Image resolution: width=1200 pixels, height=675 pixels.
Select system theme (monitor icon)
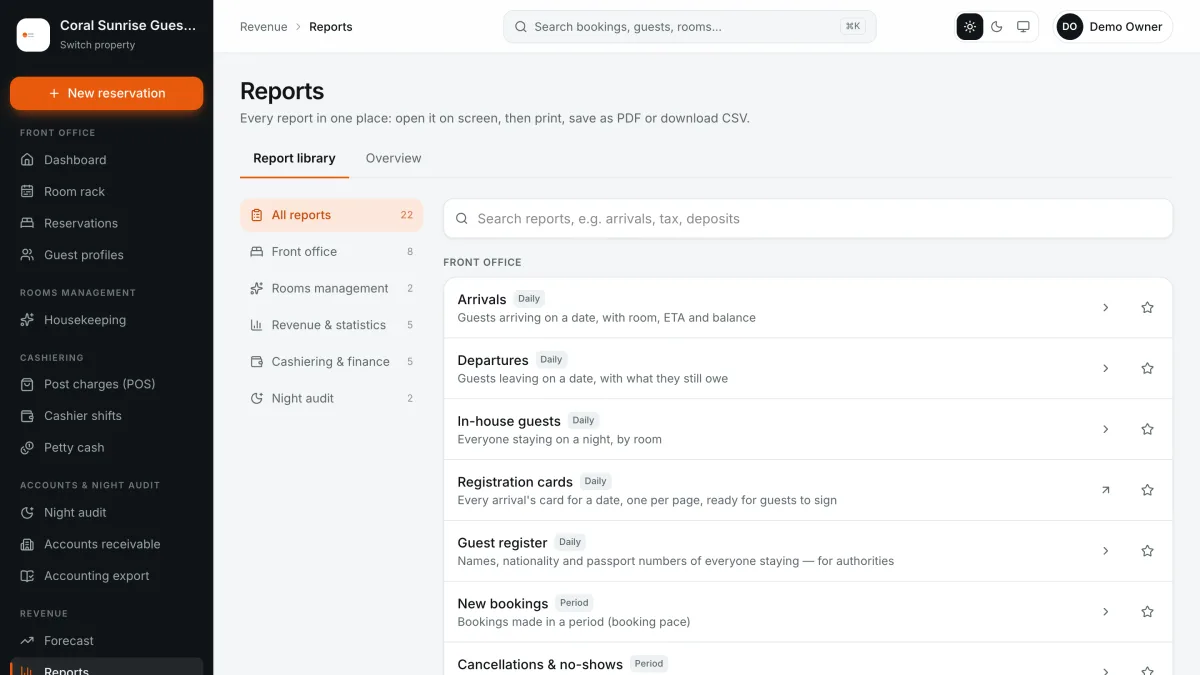(x=1023, y=27)
